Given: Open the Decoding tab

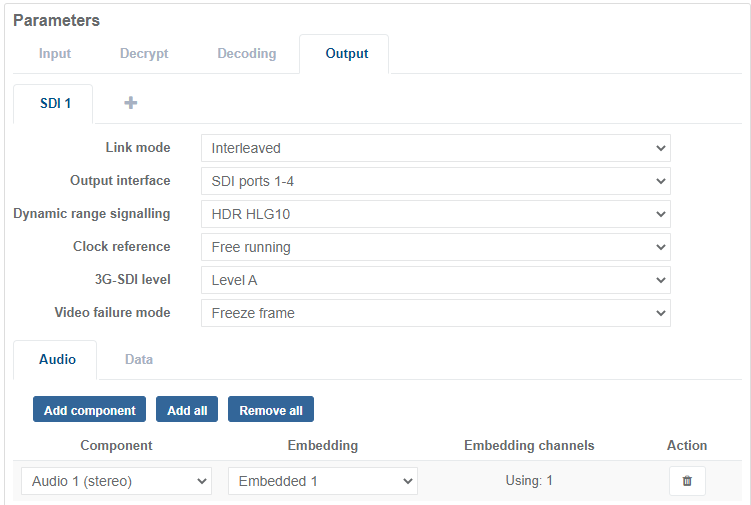Looking at the screenshot, I should [246, 54].
